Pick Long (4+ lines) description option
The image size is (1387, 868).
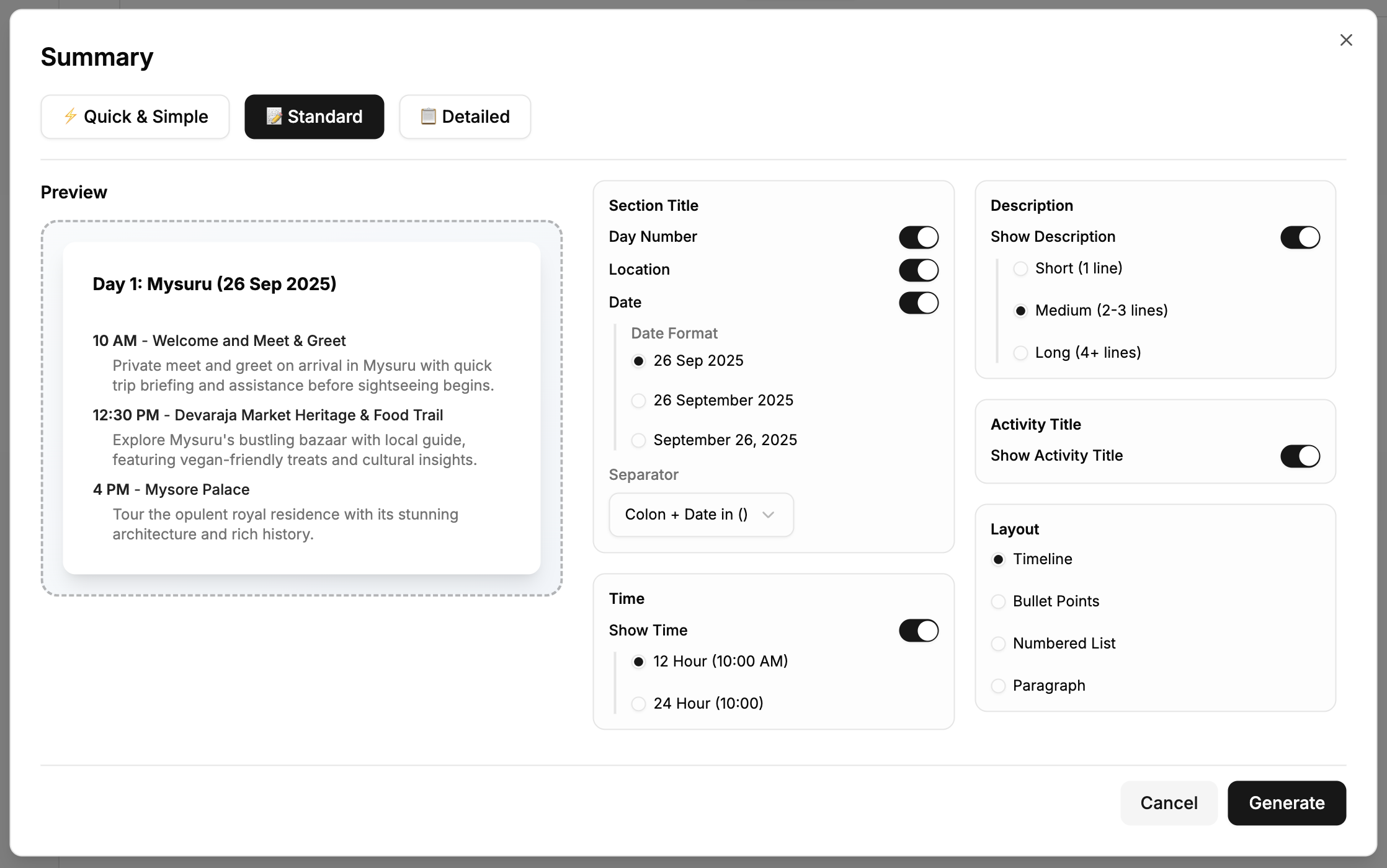[1020, 353]
